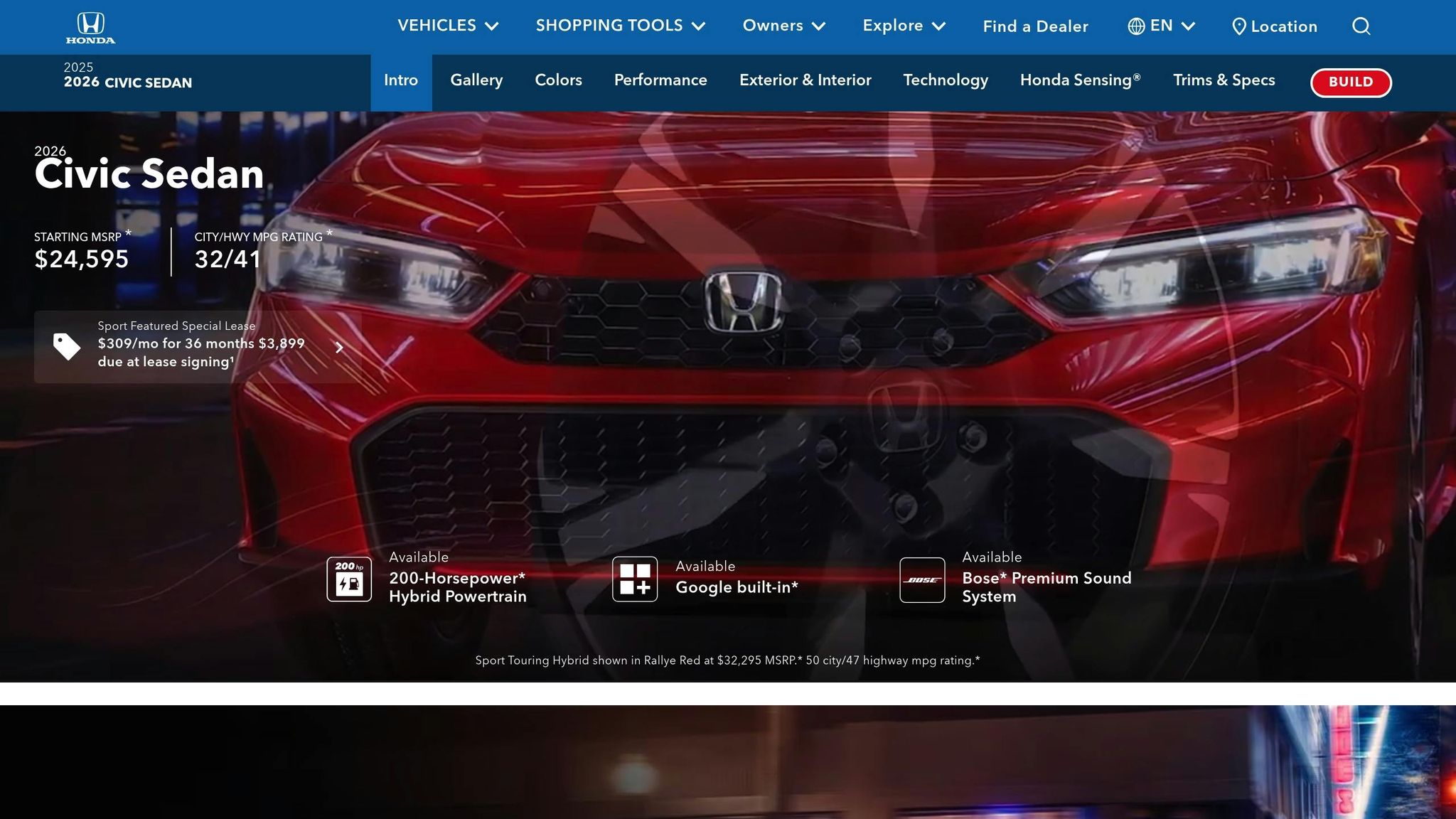
Task: Click the Sport Touring Hybrid disclaimer text
Action: tap(727, 660)
